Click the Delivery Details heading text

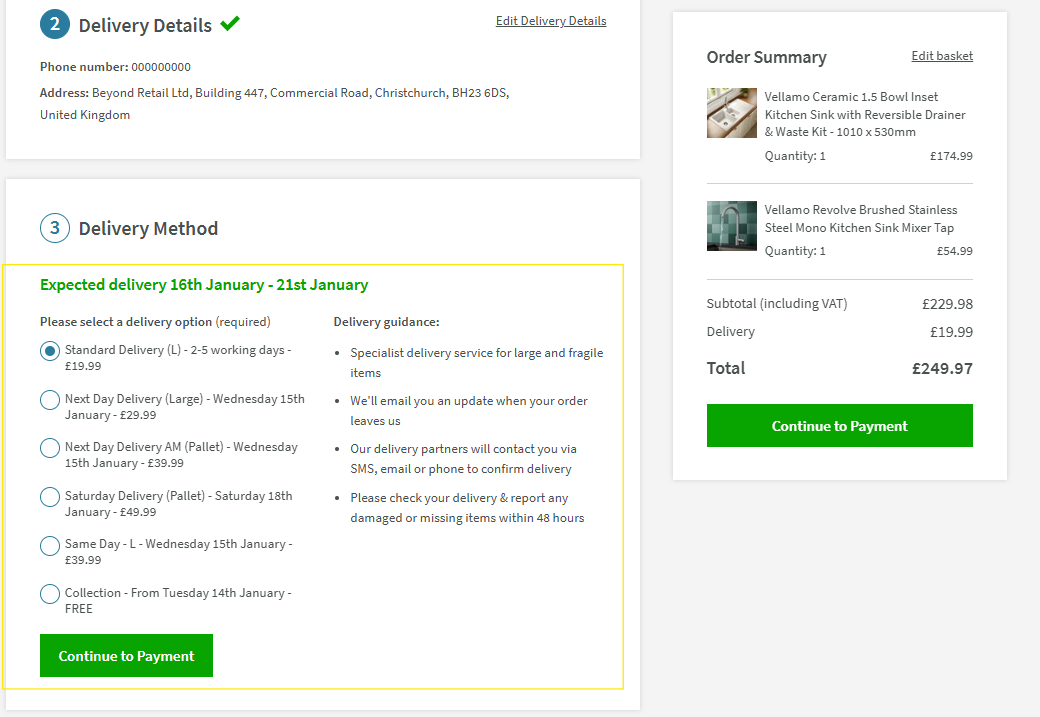pyautogui.click(x=145, y=26)
